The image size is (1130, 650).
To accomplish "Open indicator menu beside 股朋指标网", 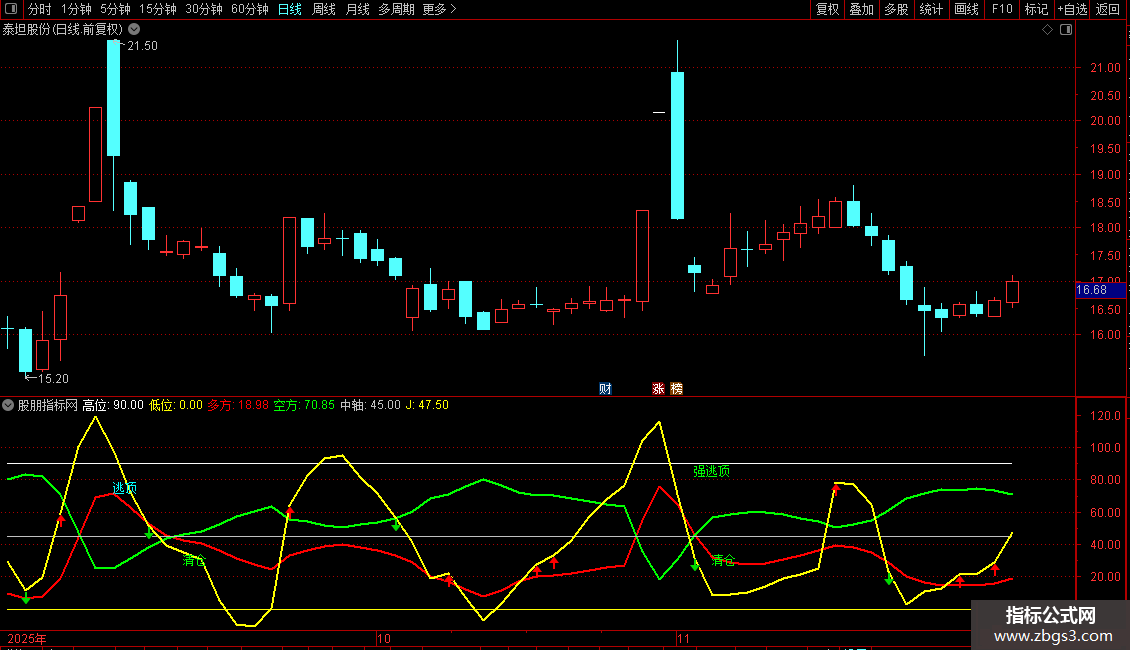I will (x=8, y=405).
